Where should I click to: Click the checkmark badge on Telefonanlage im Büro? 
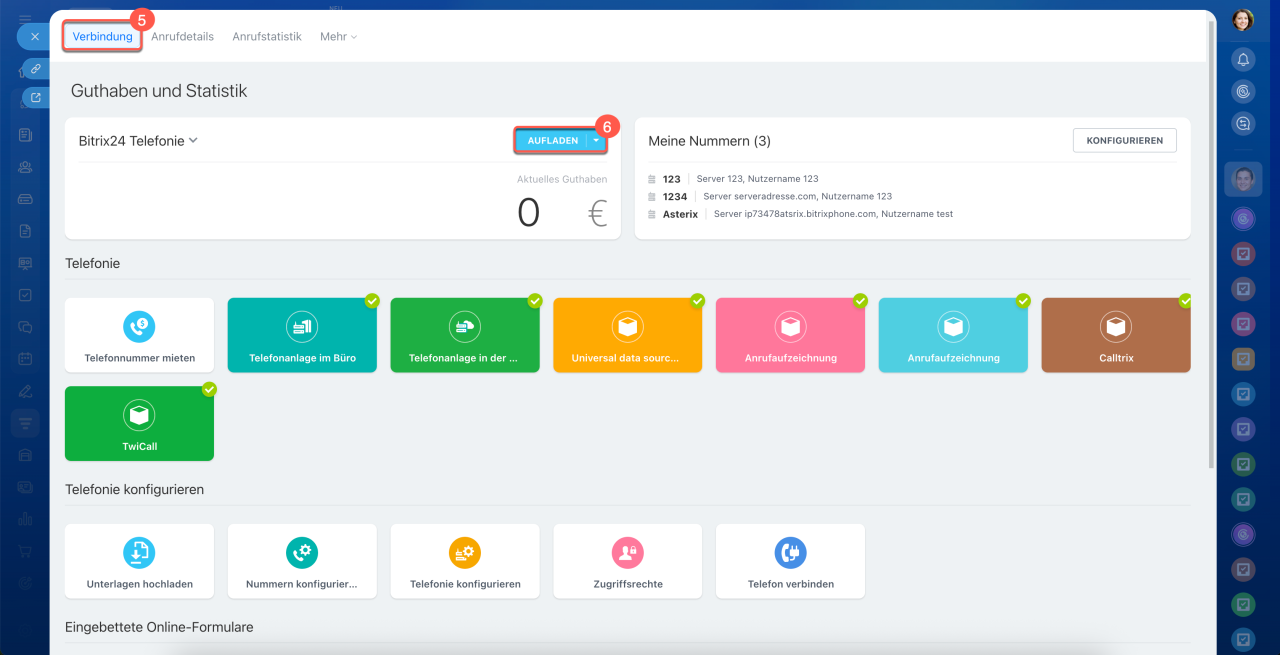point(372,300)
